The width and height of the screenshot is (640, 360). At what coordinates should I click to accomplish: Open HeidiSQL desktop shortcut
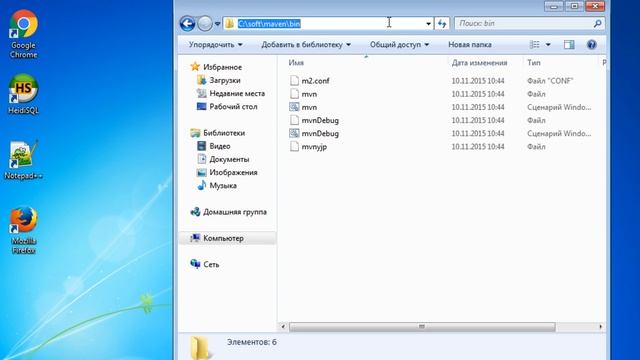point(23,94)
